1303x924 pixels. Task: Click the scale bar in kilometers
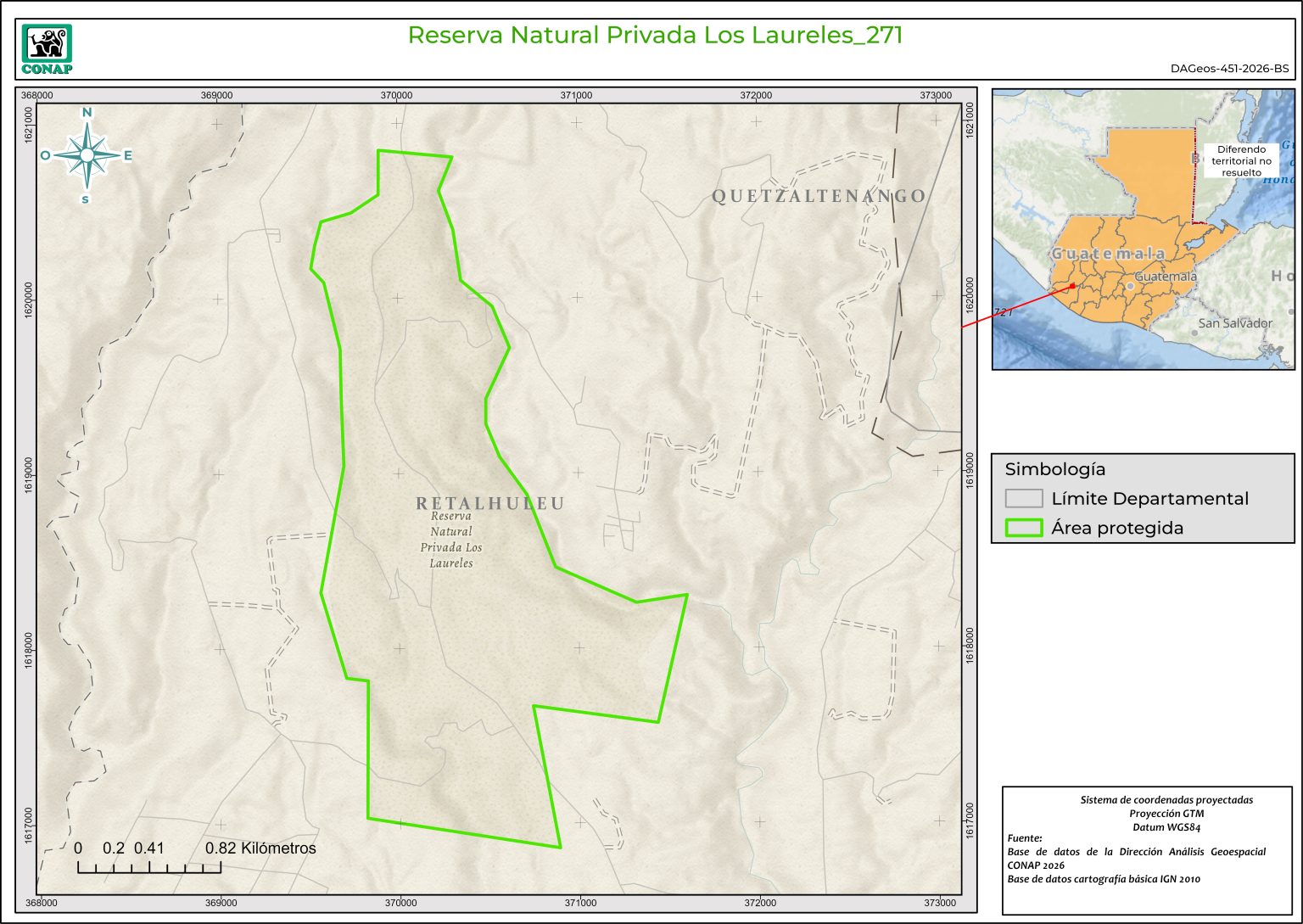[x=149, y=866]
